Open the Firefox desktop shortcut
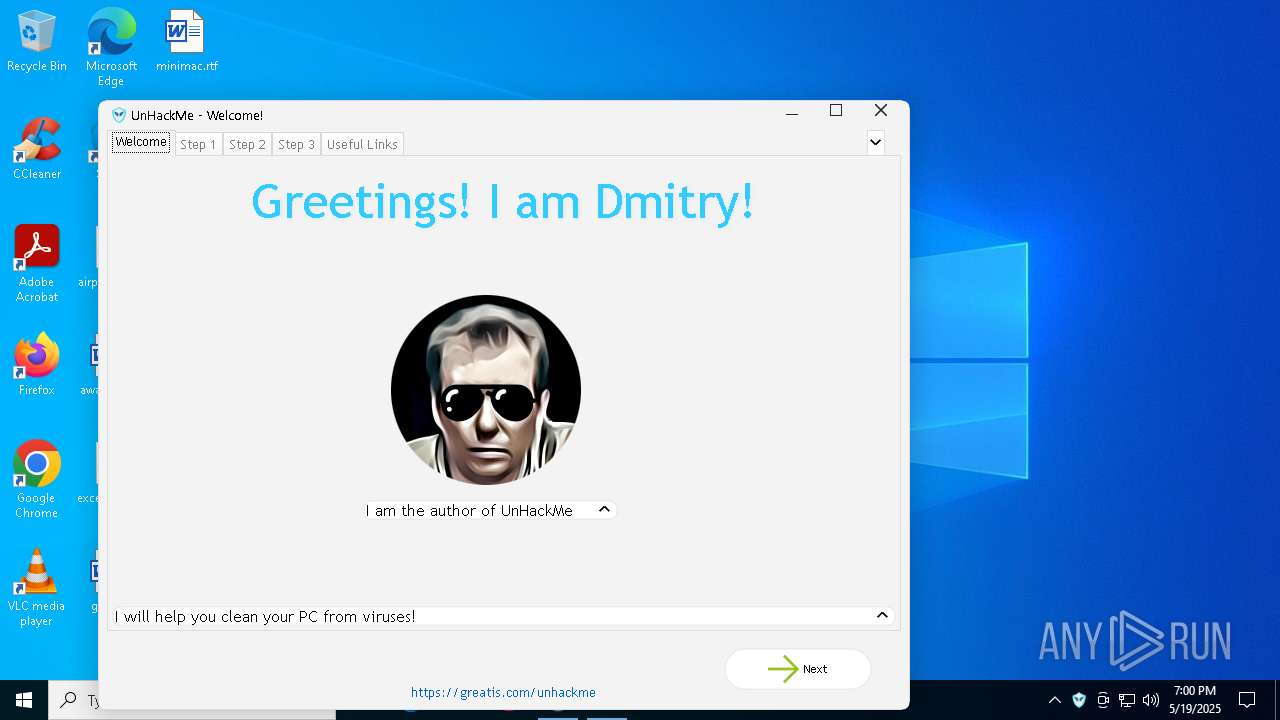Screen dimensions: 1280x720 [37, 365]
